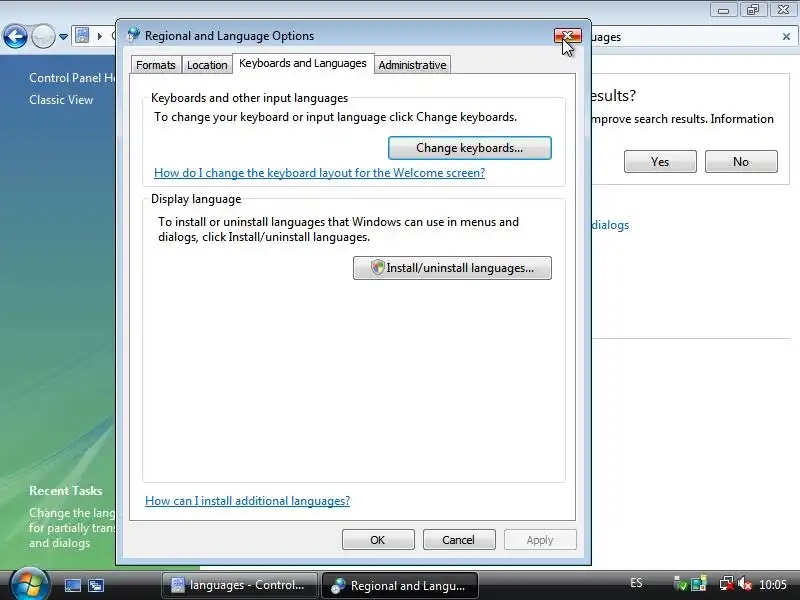Click the tray icon left of the network icon
Screen dimensions: 800x600
(x=698, y=584)
